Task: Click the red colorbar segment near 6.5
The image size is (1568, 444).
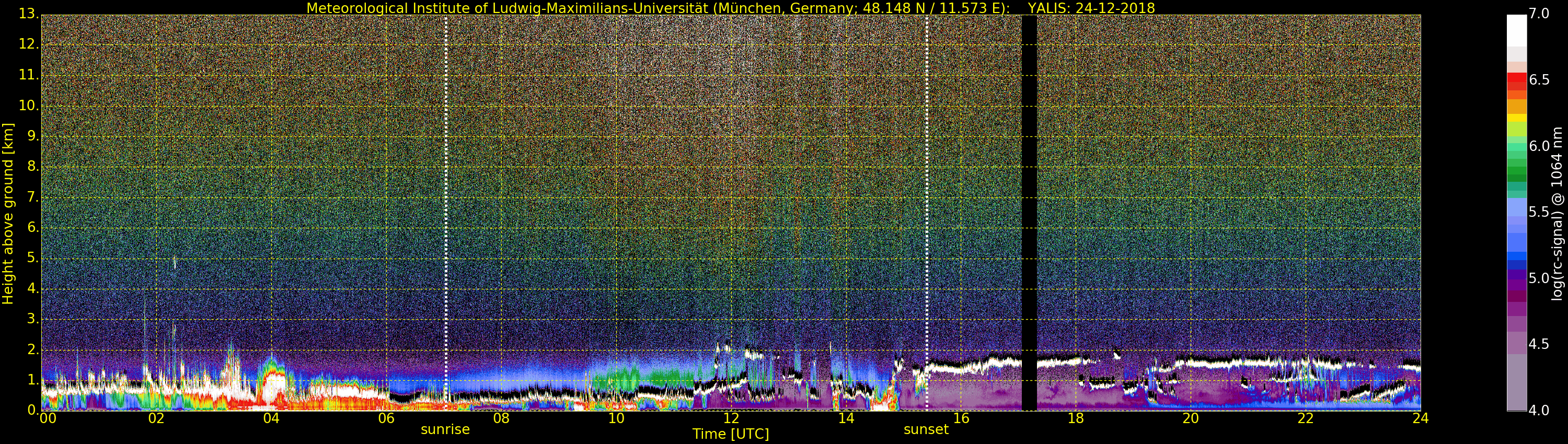Action: click(x=1516, y=77)
